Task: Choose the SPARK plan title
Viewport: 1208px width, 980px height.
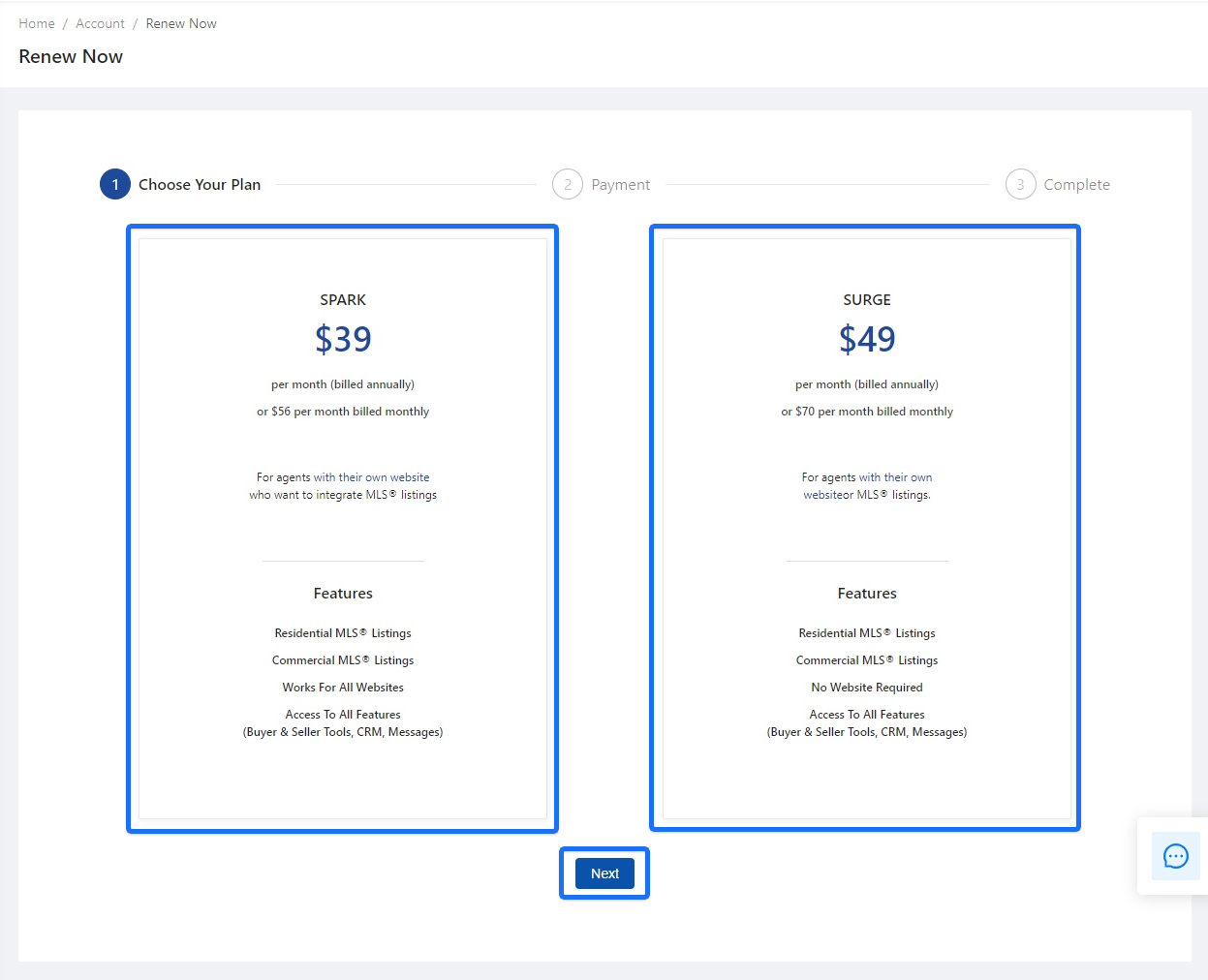Action: click(343, 300)
